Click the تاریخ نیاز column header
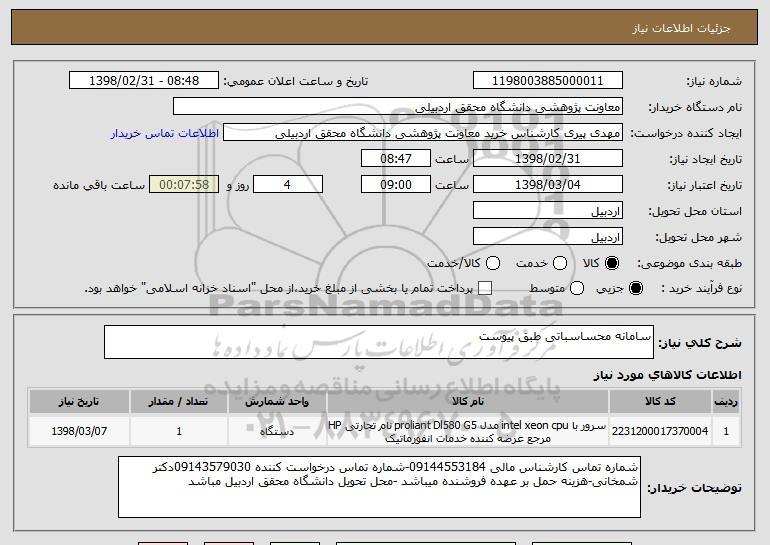Image resolution: width=770 pixels, height=545 pixels. click(x=79, y=402)
